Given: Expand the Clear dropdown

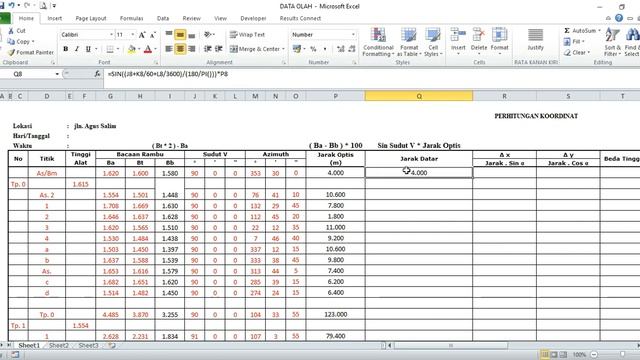Looking at the screenshot, I should click(x=589, y=53).
